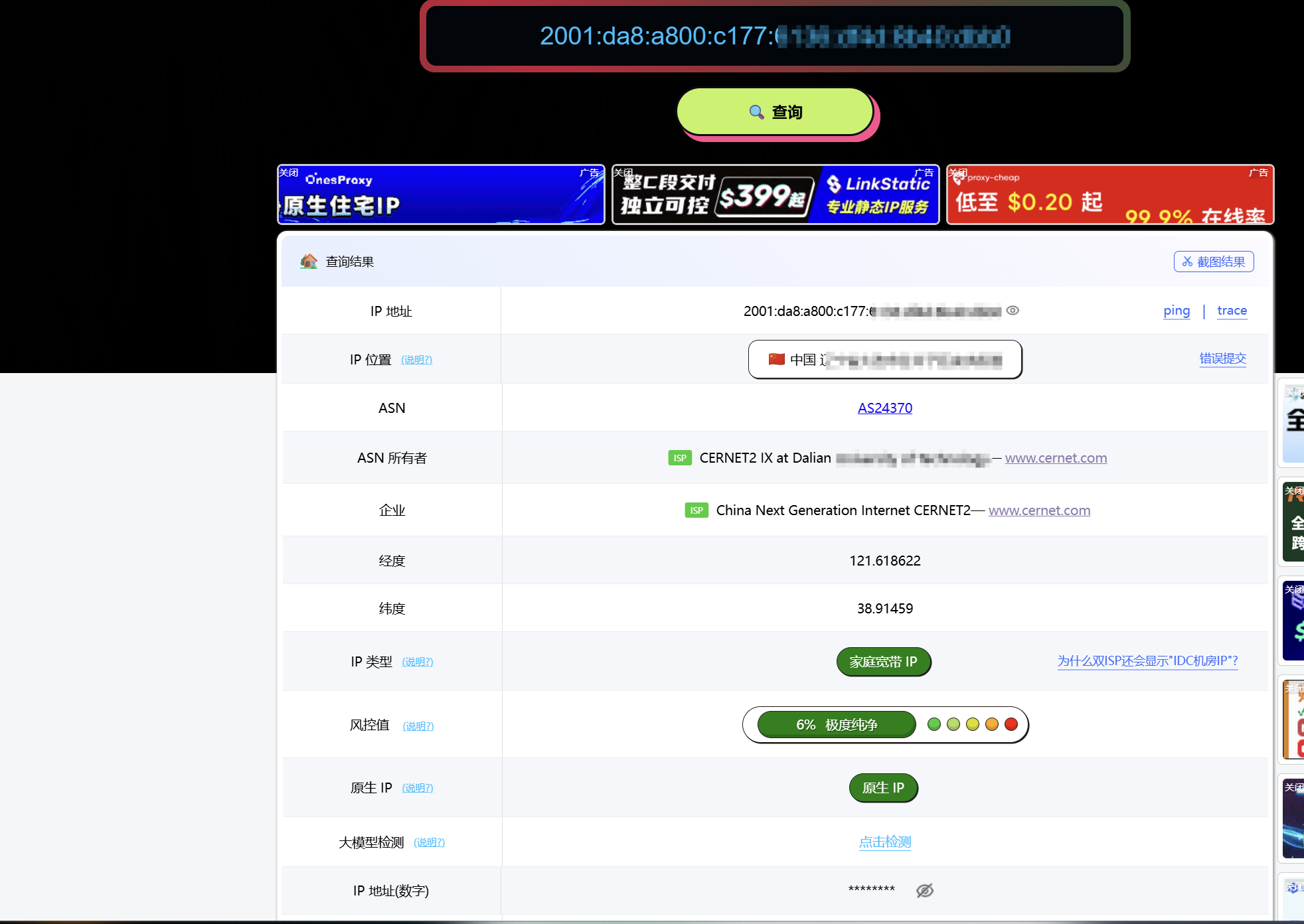Click the IP address input field at the top

(775, 36)
